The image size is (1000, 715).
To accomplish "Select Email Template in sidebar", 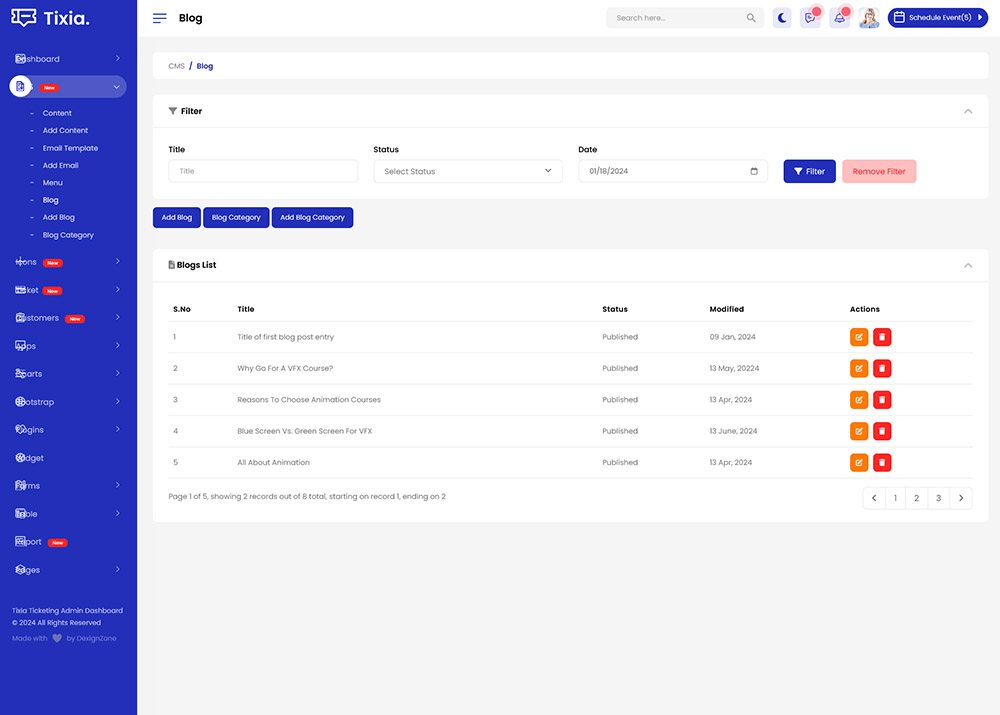I will (x=70, y=148).
